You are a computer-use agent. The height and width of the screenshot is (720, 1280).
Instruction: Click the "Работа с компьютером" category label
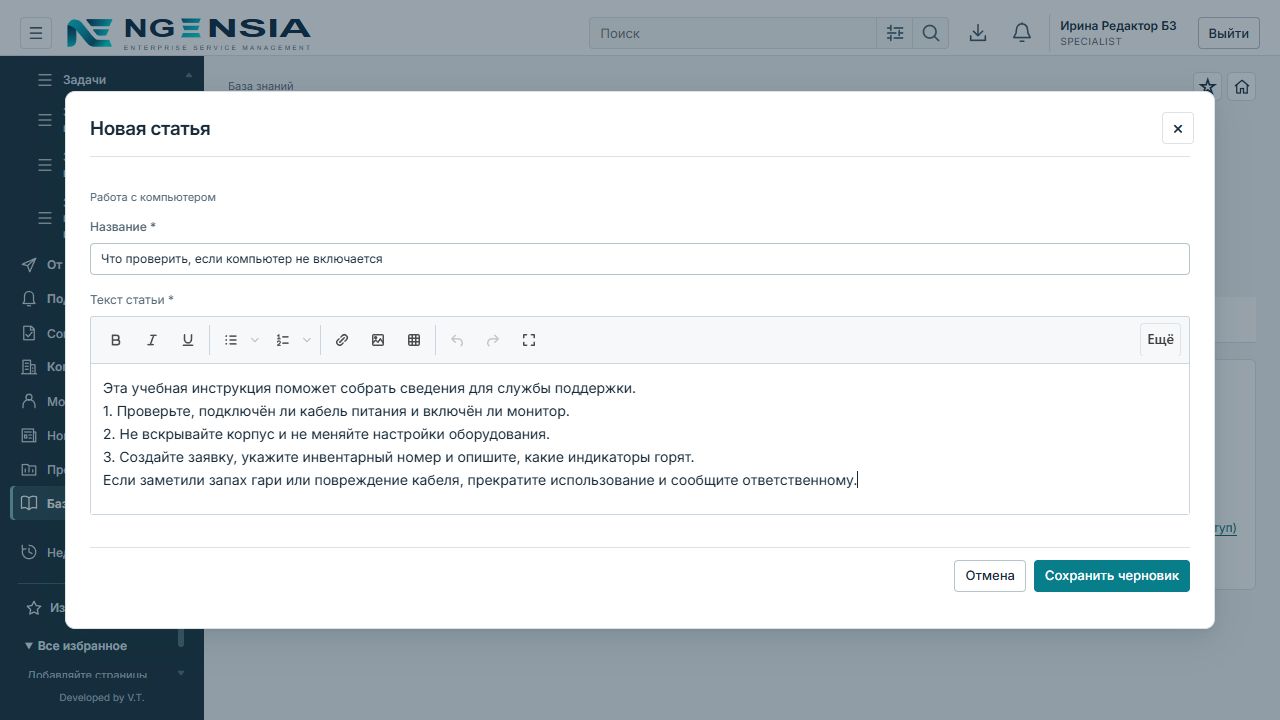pyautogui.click(x=153, y=197)
